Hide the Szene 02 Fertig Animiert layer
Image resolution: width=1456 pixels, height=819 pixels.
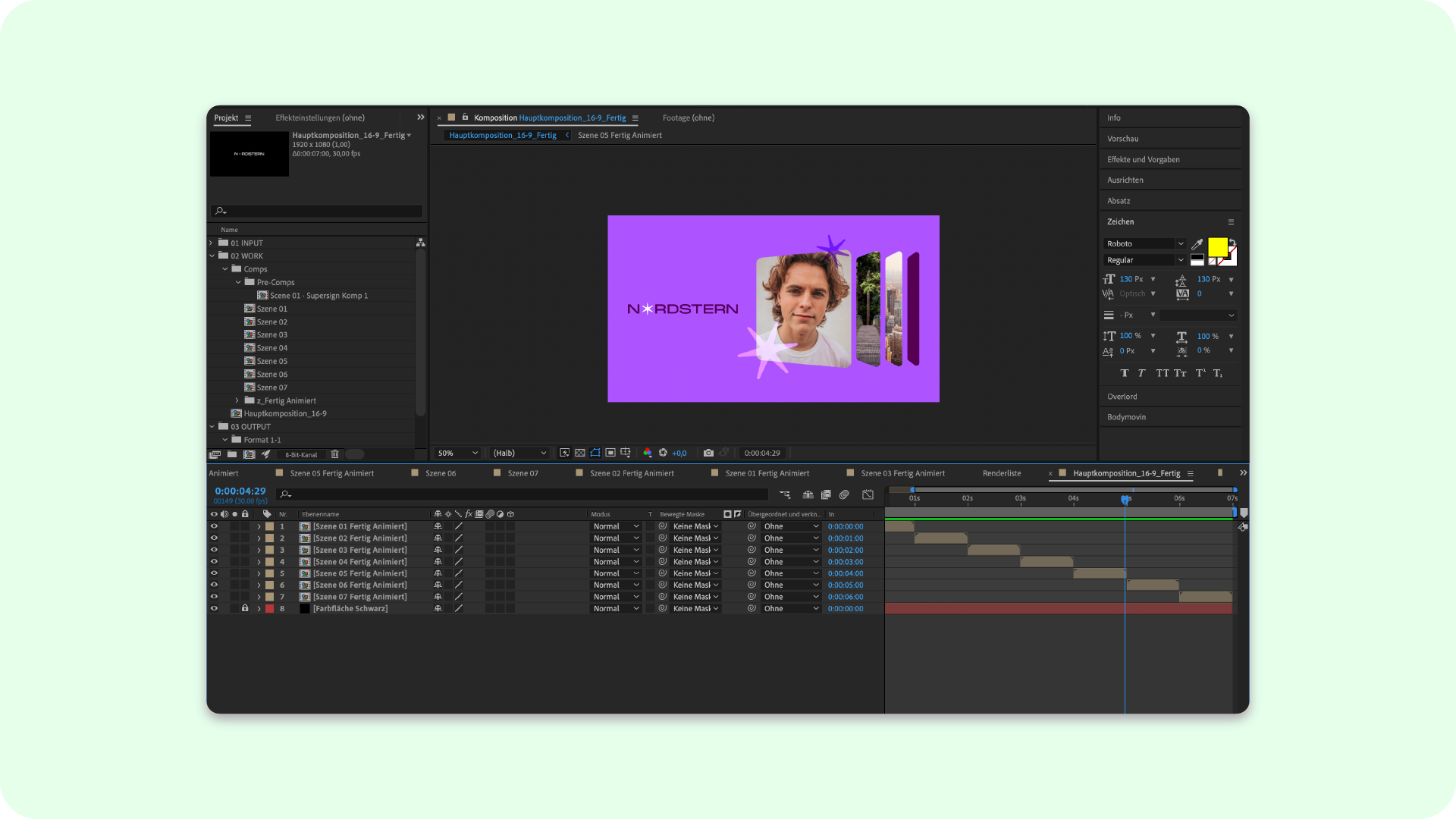(214, 538)
